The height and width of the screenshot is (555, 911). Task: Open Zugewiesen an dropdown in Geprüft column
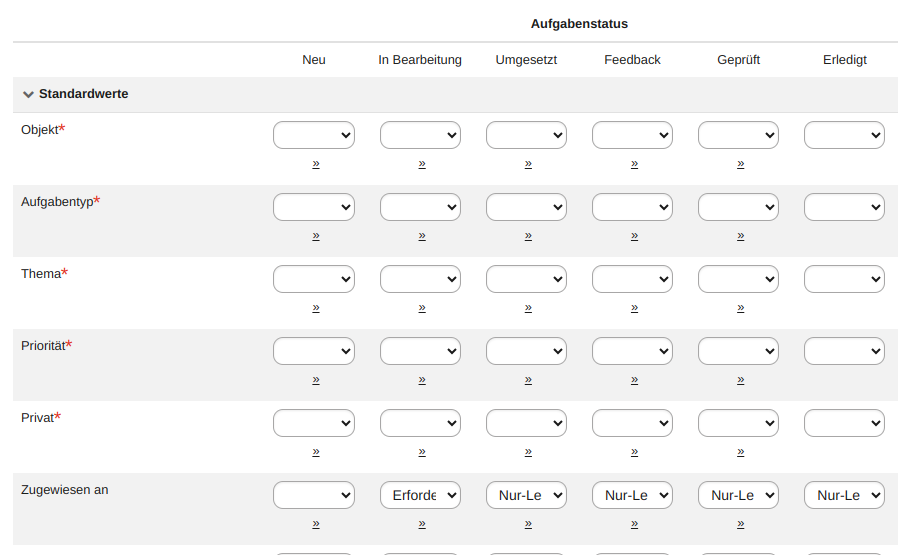click(x=738, y=495)
